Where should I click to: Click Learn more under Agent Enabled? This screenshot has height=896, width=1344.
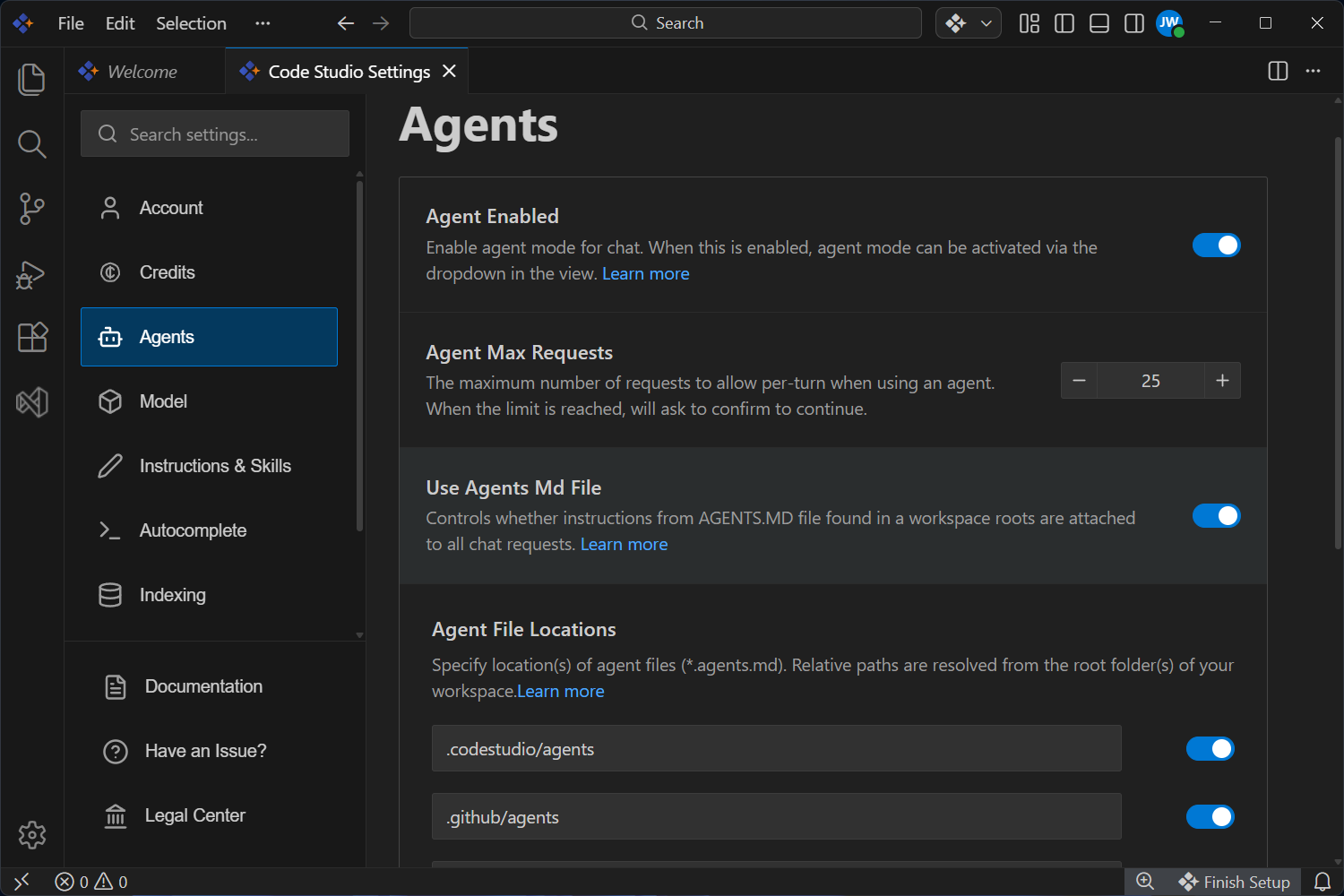tap(646, 274)
